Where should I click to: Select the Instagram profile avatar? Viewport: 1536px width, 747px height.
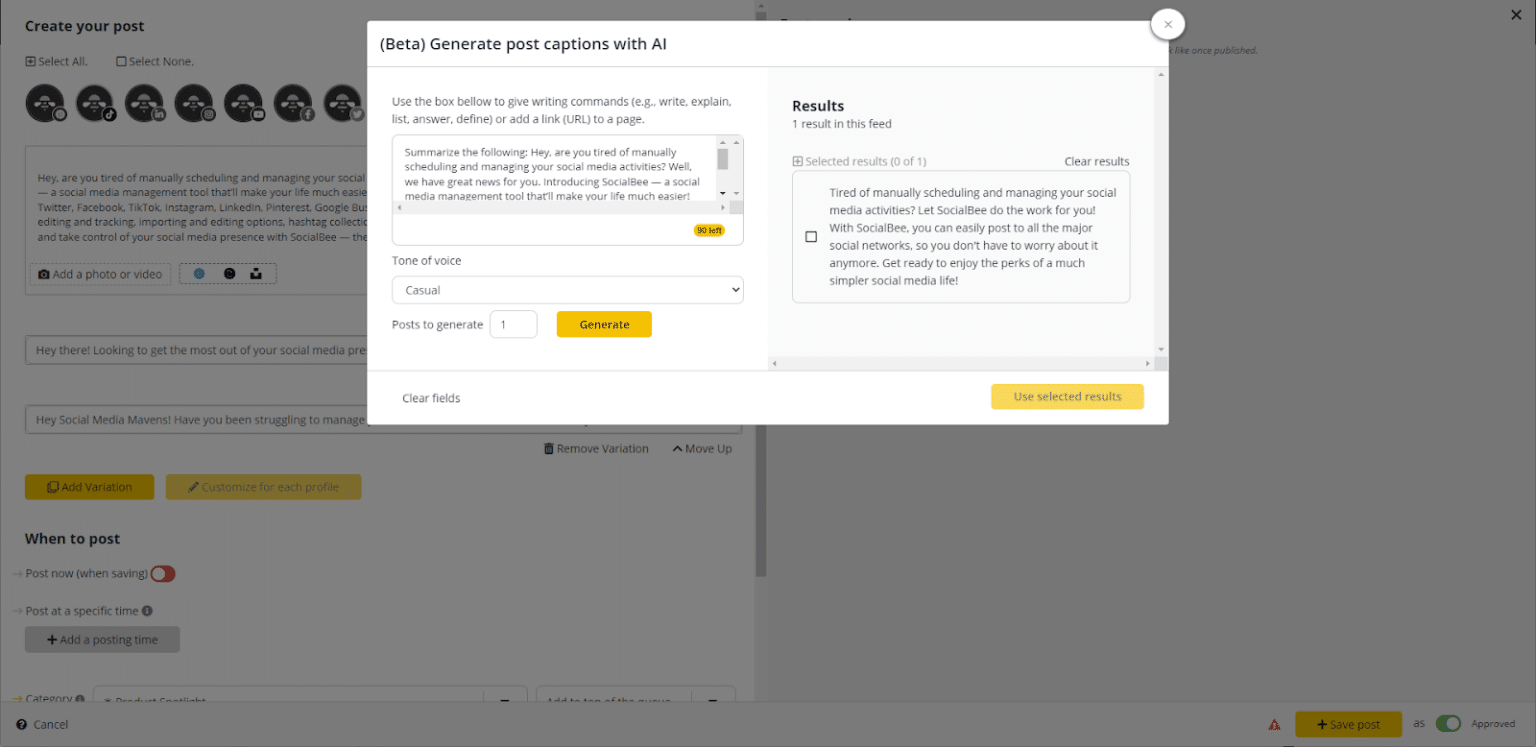coord(194,103)
